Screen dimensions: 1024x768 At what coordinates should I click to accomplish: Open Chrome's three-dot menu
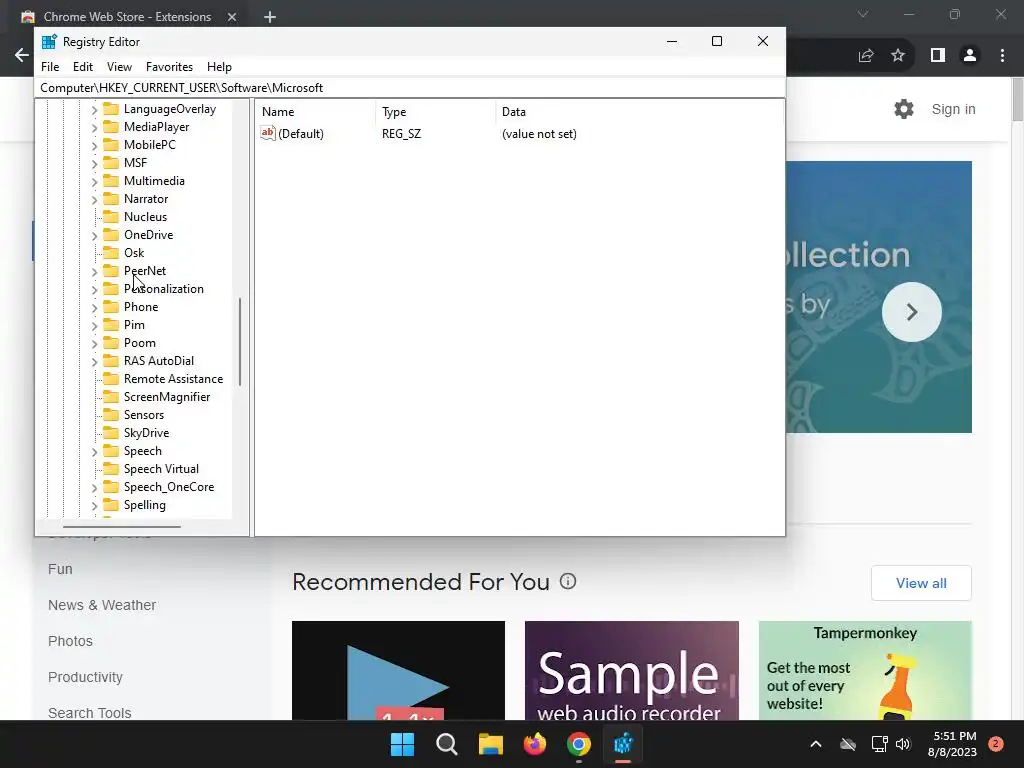click(1002, 56)
